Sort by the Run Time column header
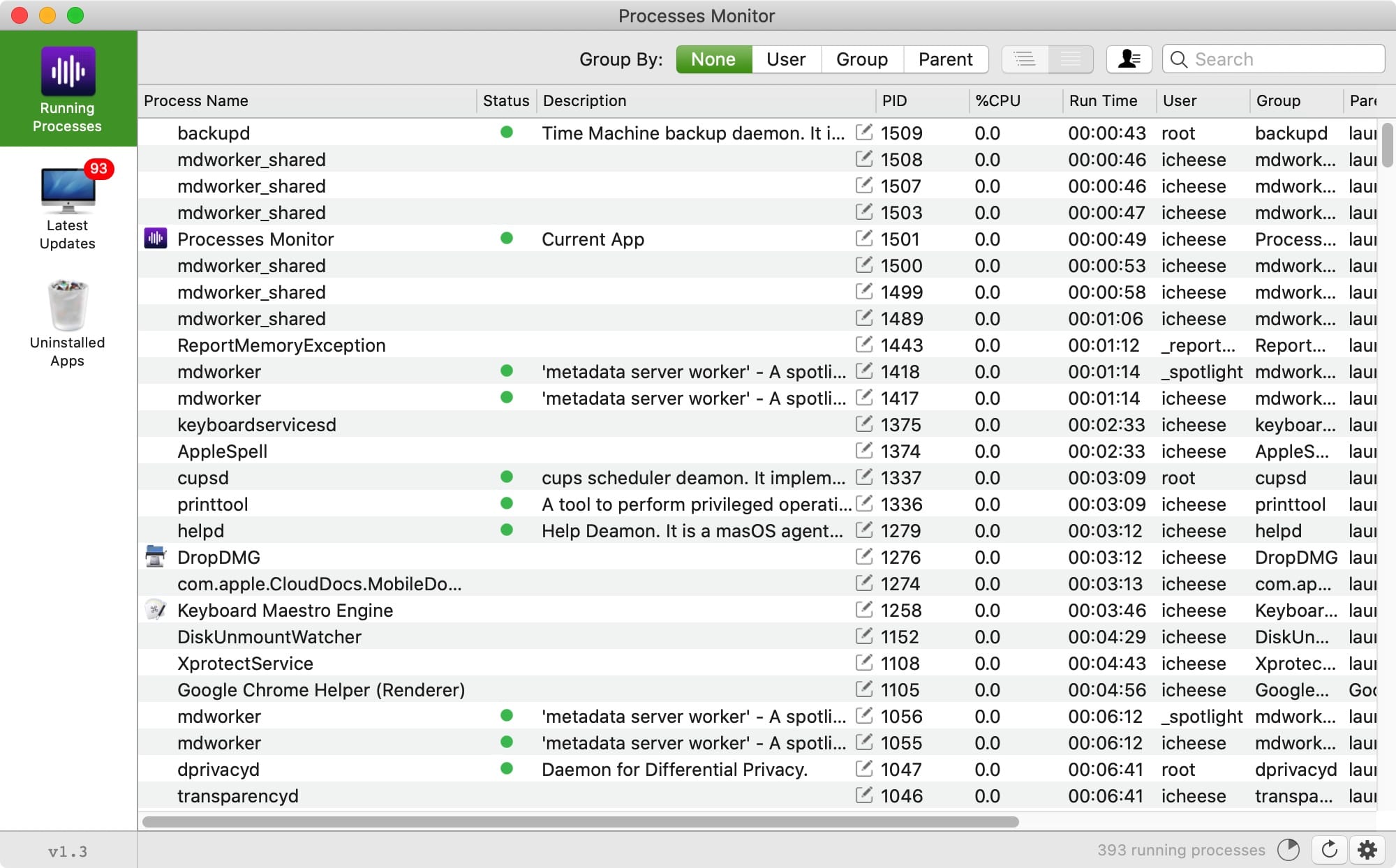 [x=1109, y=101]
